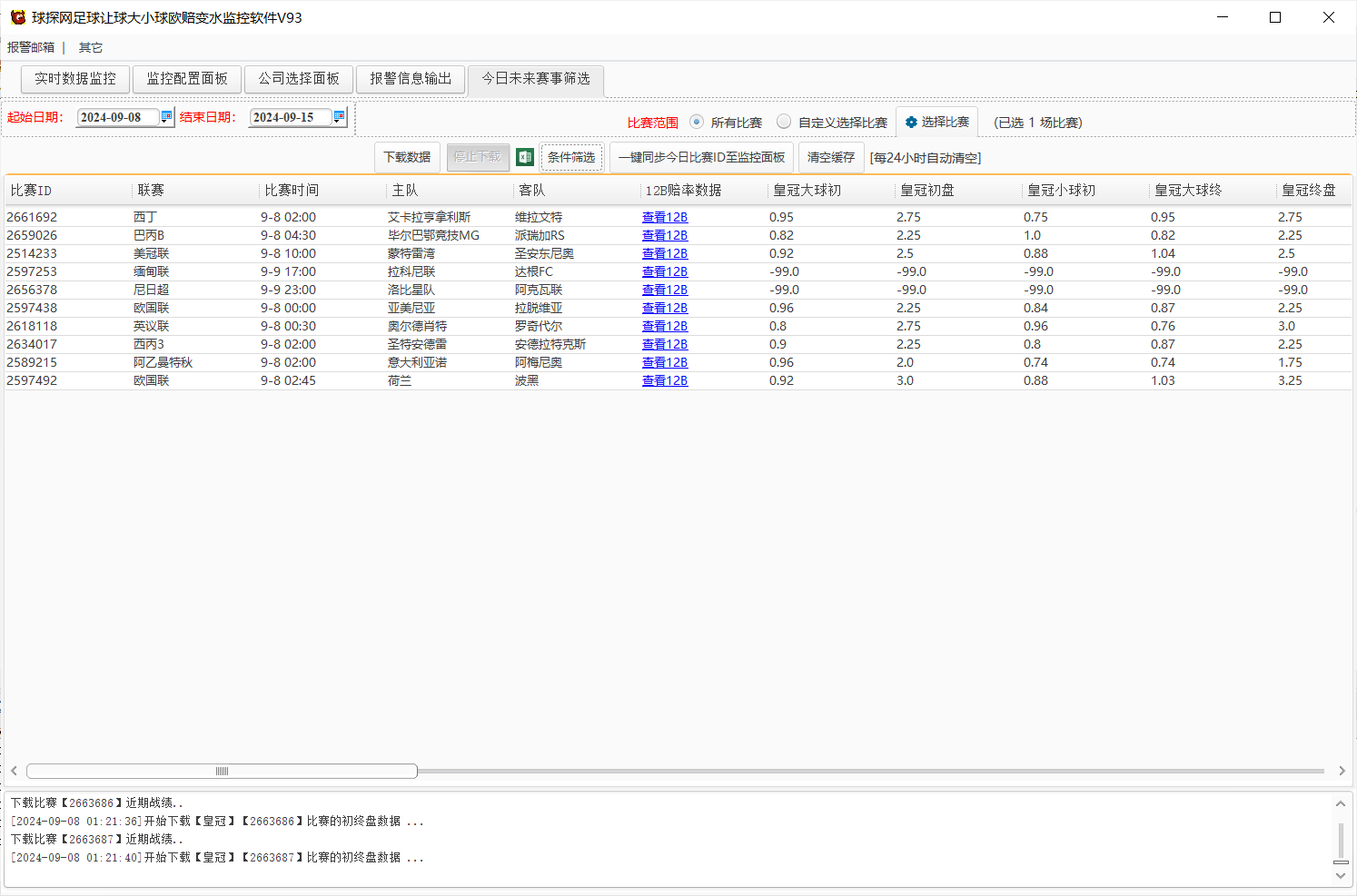Click the 皇冠大球初 column header

click(x=831, y=191)
